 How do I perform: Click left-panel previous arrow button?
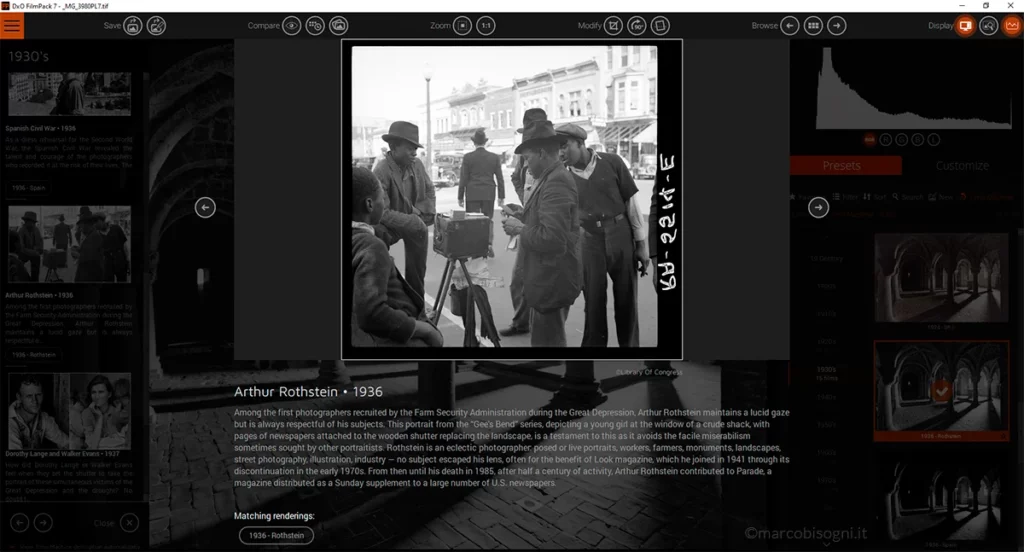pyautogui.click(x=20, y=523)
